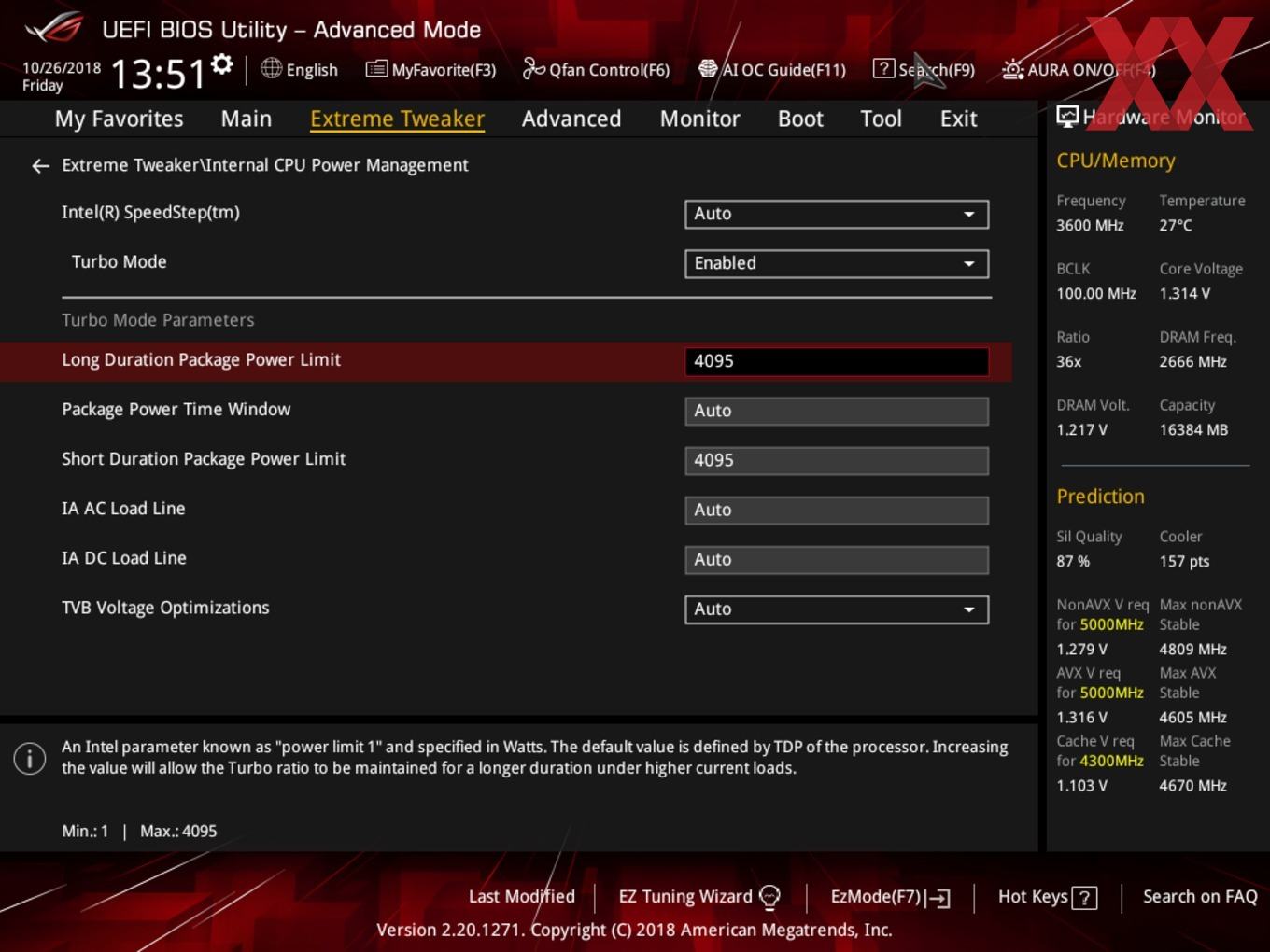Click the back arrow beside Extreme Tweaker path
Image resolution: width=1270 pixels, height=952 pixels.
coord(40,166)
